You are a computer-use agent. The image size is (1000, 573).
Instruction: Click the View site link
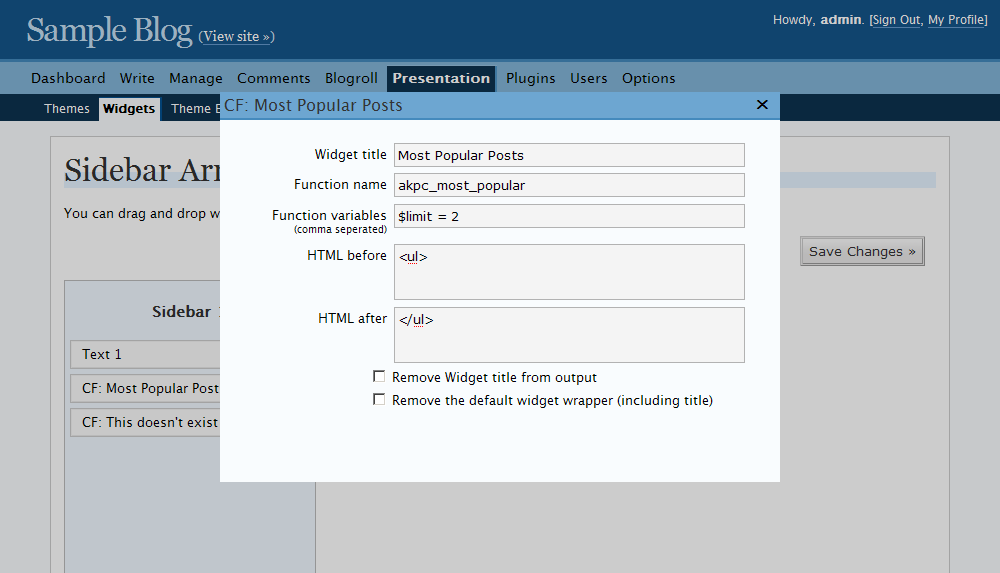coord(236,37)
